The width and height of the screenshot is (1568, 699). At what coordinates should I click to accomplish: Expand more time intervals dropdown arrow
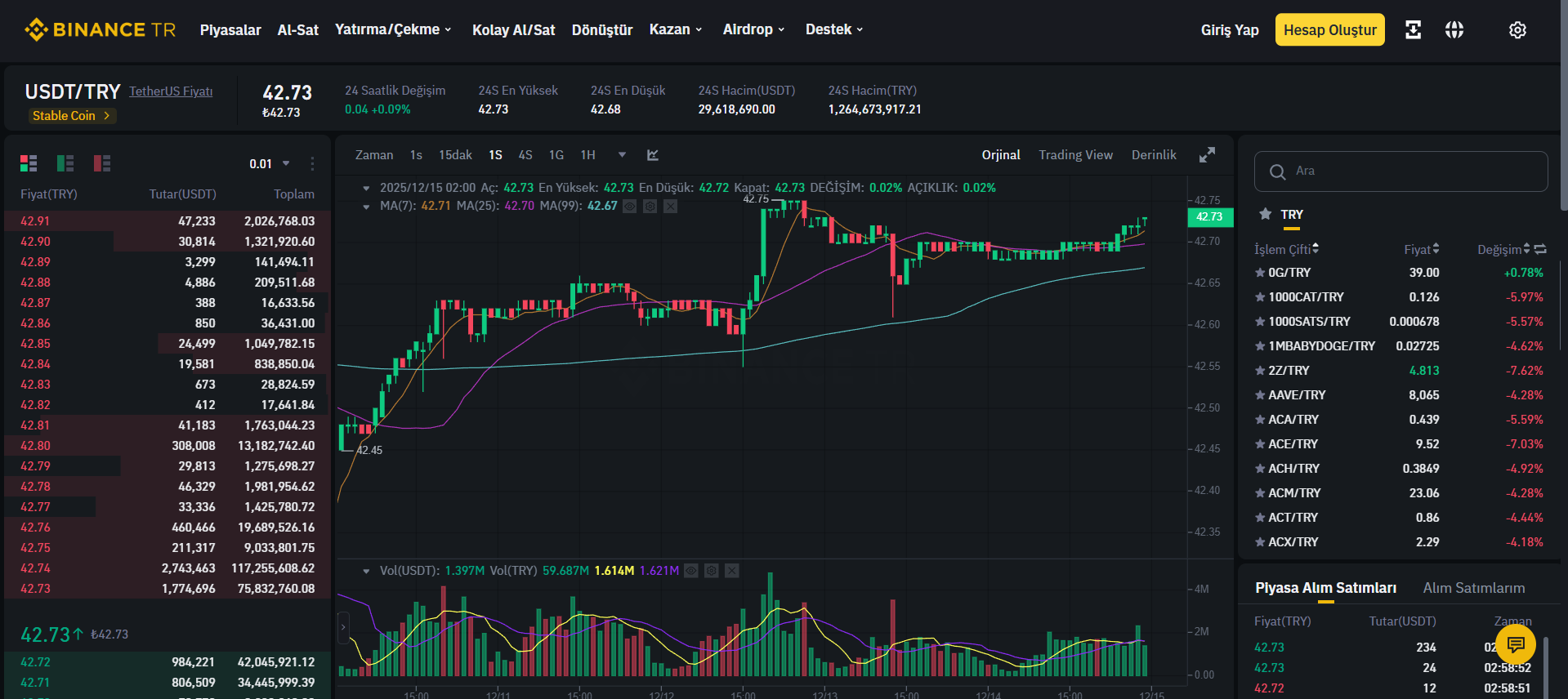[623, 155]
